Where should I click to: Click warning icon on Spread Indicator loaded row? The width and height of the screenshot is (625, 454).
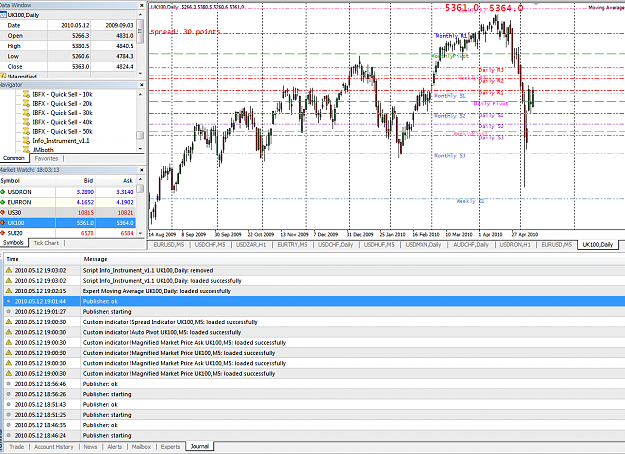pos(9,322)
